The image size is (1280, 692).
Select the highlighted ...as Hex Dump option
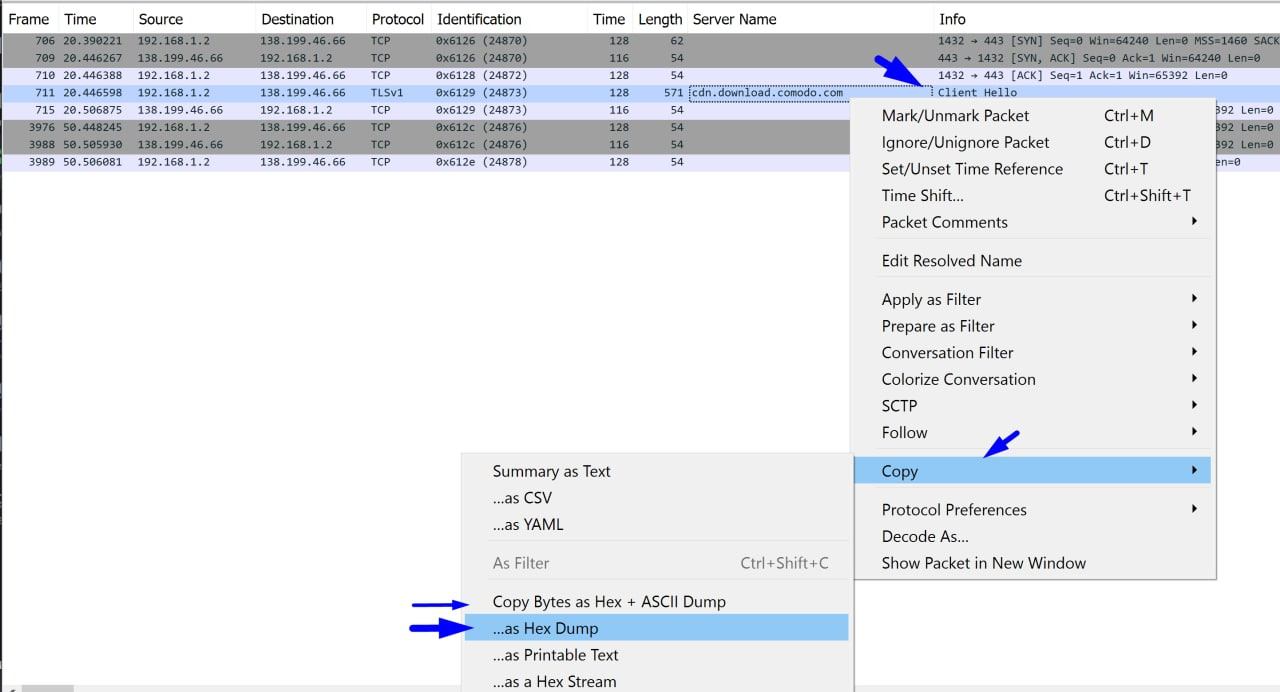pyautogui.click(x=545, y=627)
